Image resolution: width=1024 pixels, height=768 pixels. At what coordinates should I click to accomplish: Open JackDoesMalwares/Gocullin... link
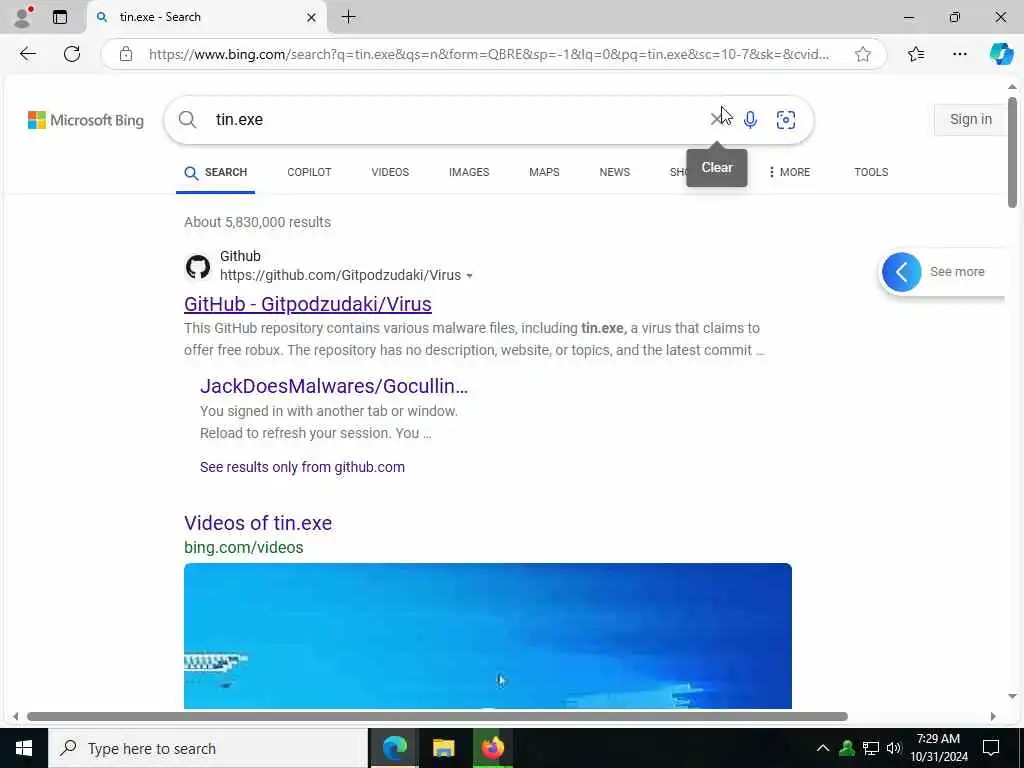click(334, 386)
